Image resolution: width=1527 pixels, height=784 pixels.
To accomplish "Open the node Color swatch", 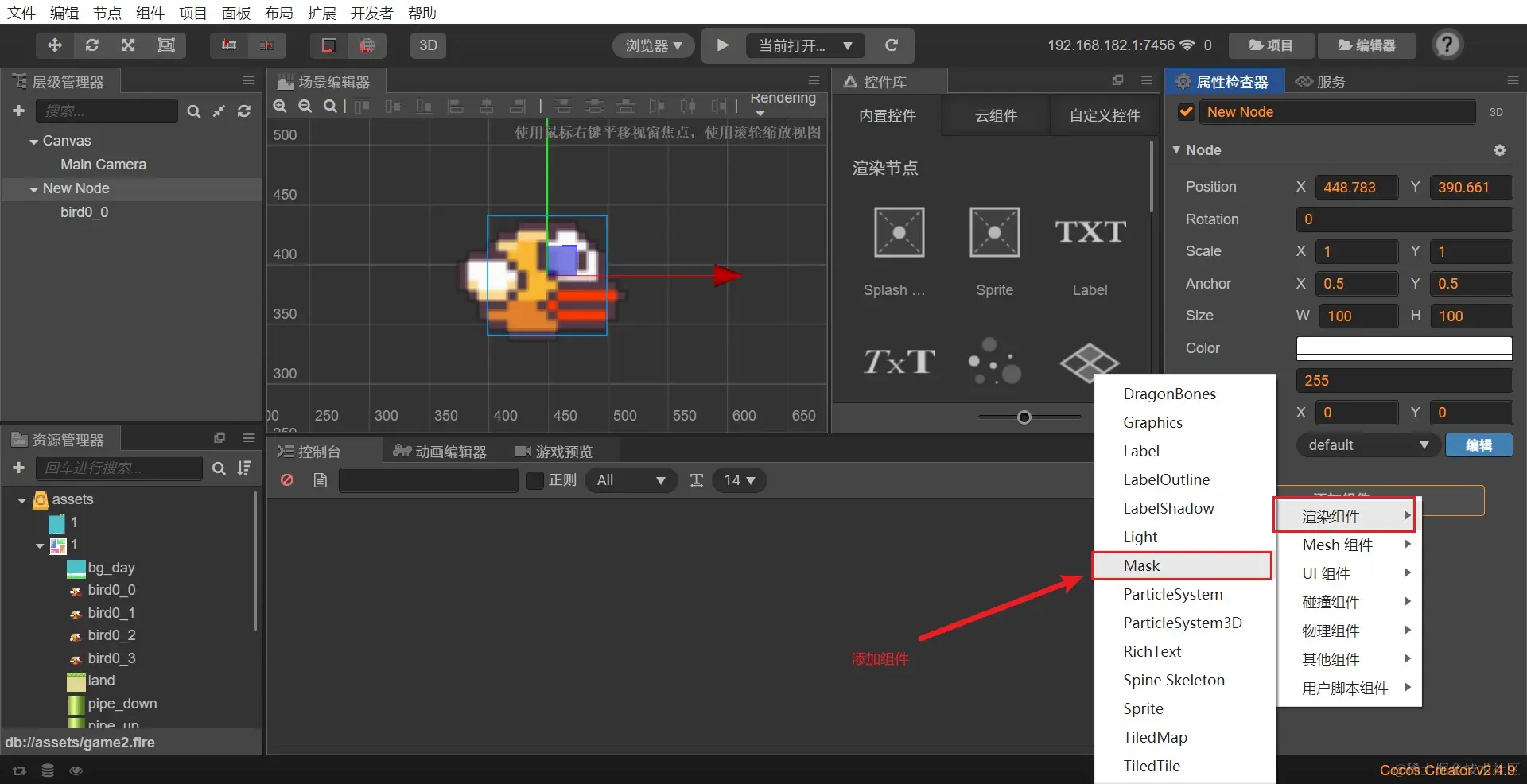I will 1404,348.
